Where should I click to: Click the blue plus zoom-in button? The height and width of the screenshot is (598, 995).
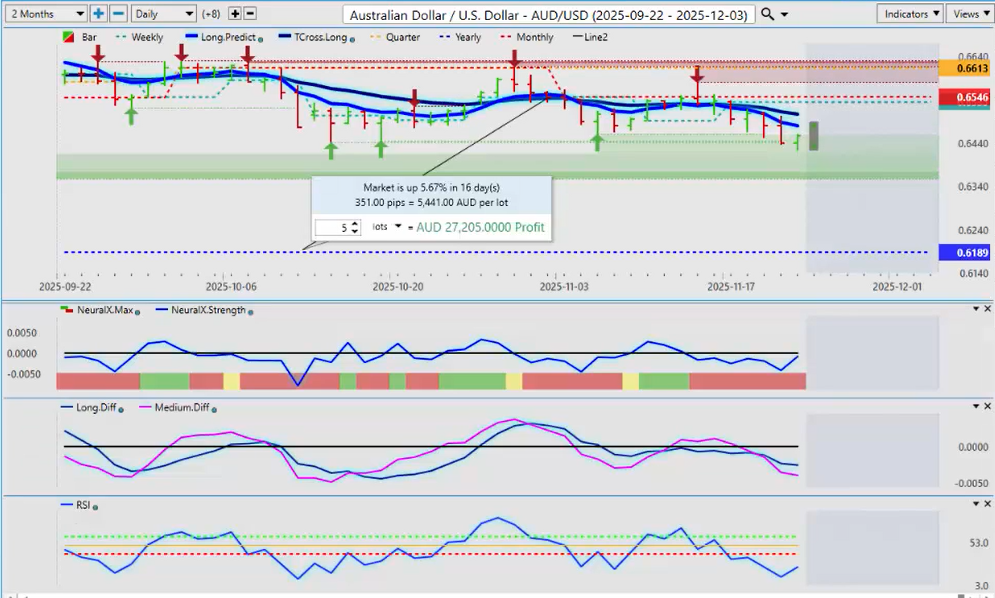[98, 14]
